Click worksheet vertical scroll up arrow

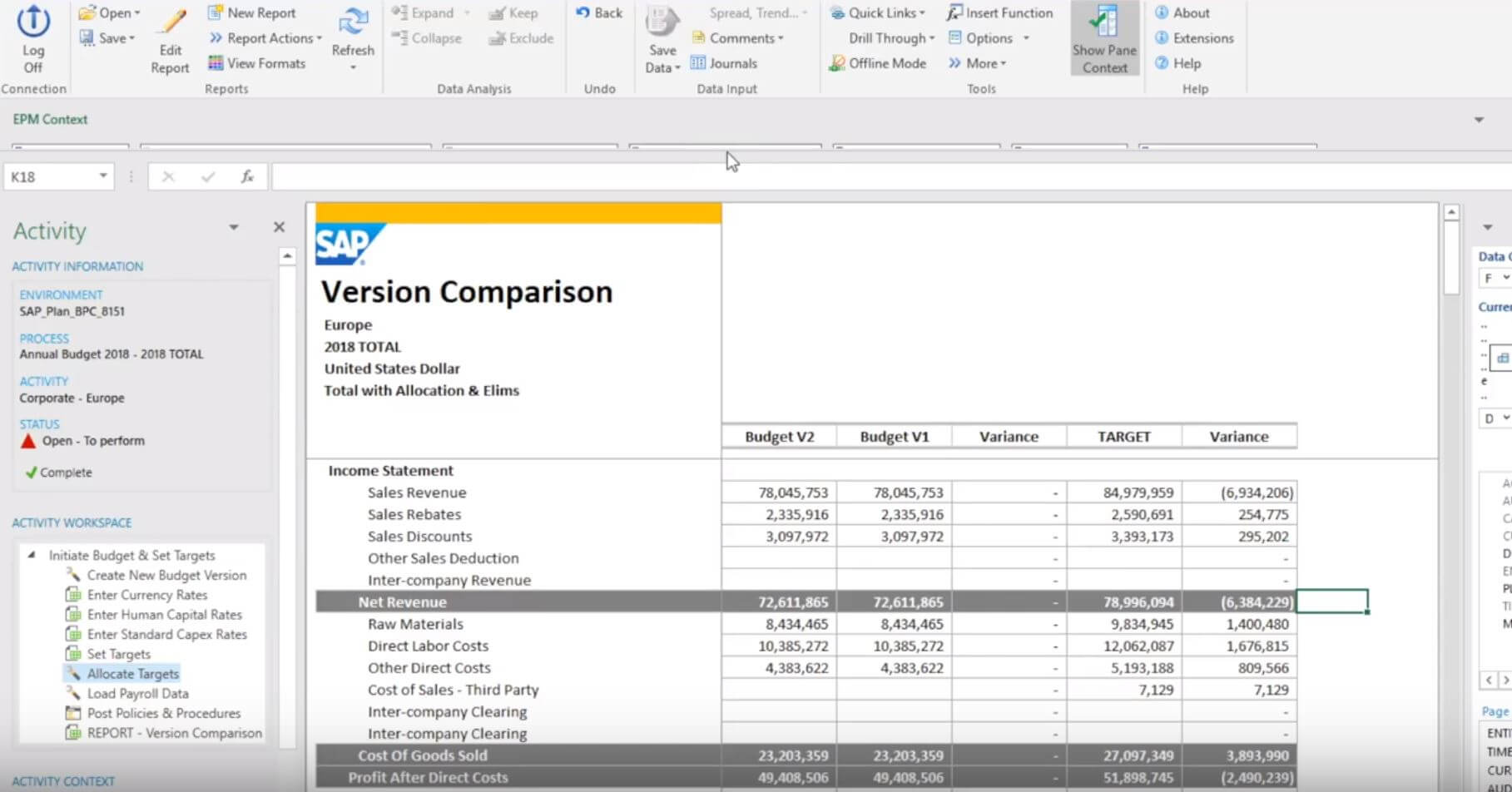(1451, 212)
